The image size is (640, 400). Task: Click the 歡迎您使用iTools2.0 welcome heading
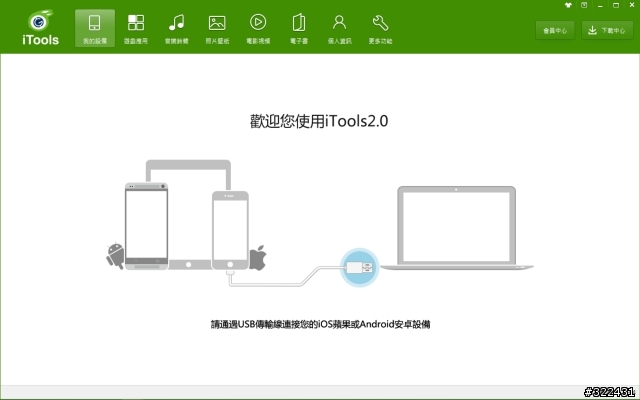[319, 121]
